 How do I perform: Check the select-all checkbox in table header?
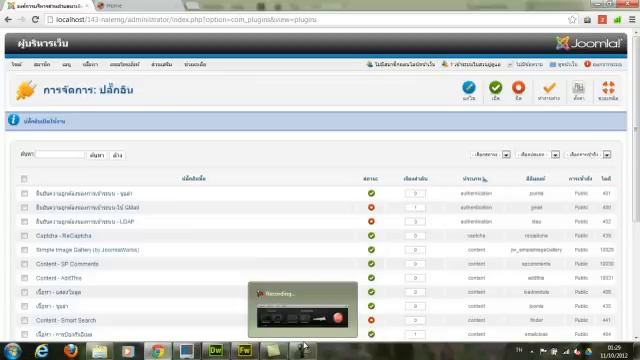tap(24, 179)
